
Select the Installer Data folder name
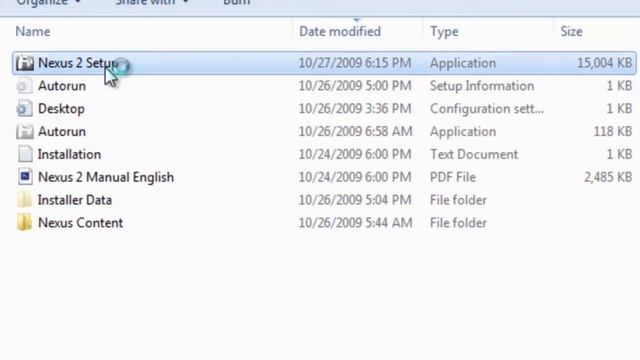tap(75, 200)
